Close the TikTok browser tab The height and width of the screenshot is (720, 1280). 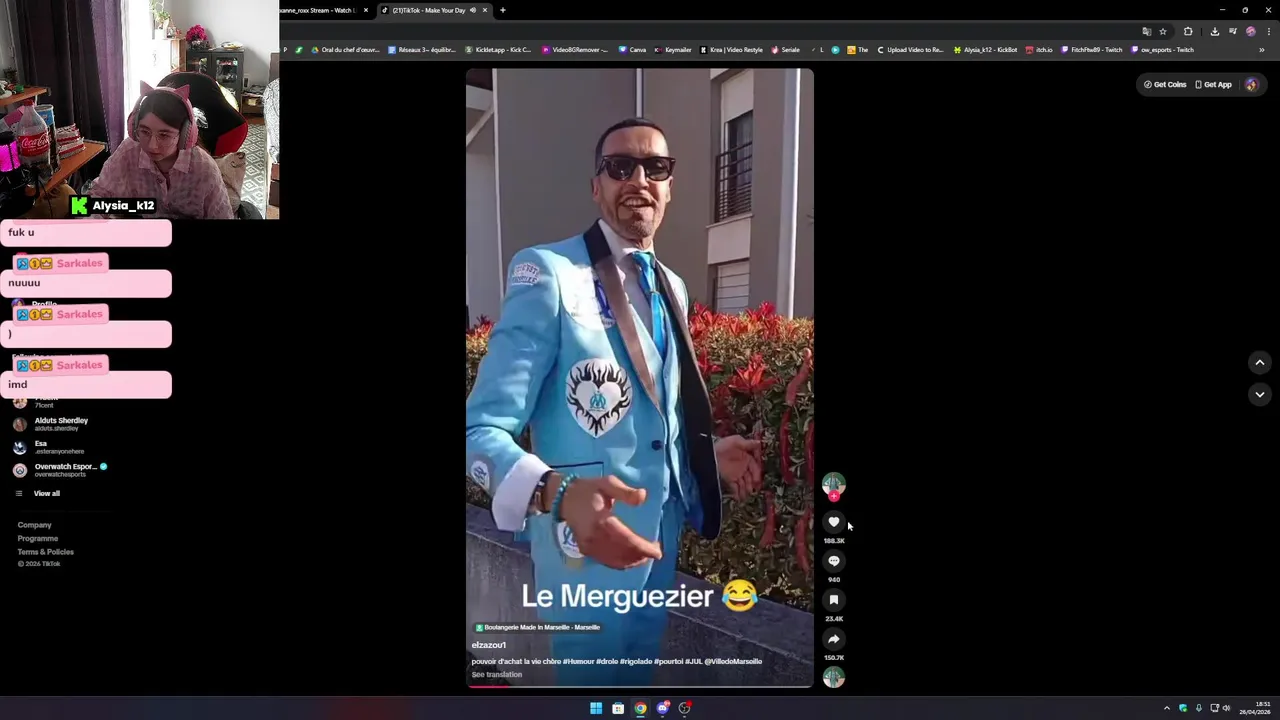coord(485,10)
